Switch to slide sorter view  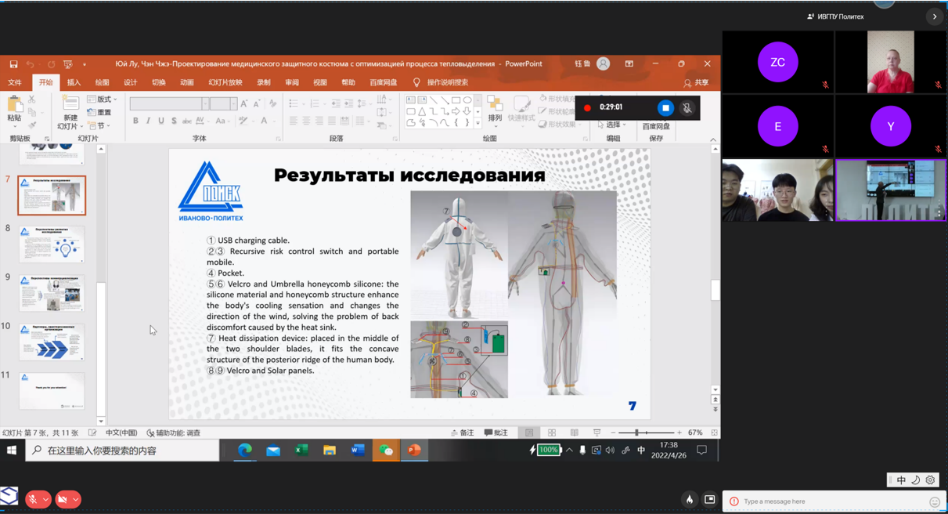(x=551, y=433)
